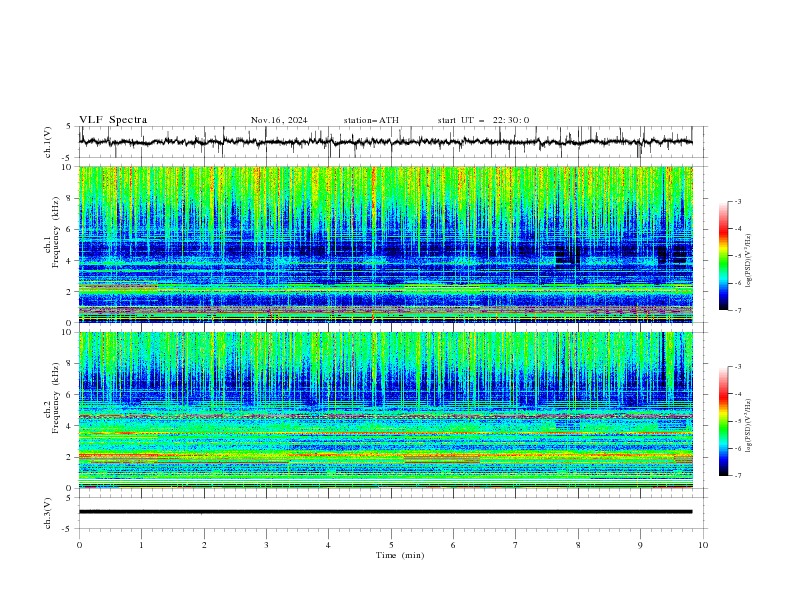The image size is (792, 612).
Task: Click the "-5" tick on ch.1 colorbar
Action: point(737,256)
